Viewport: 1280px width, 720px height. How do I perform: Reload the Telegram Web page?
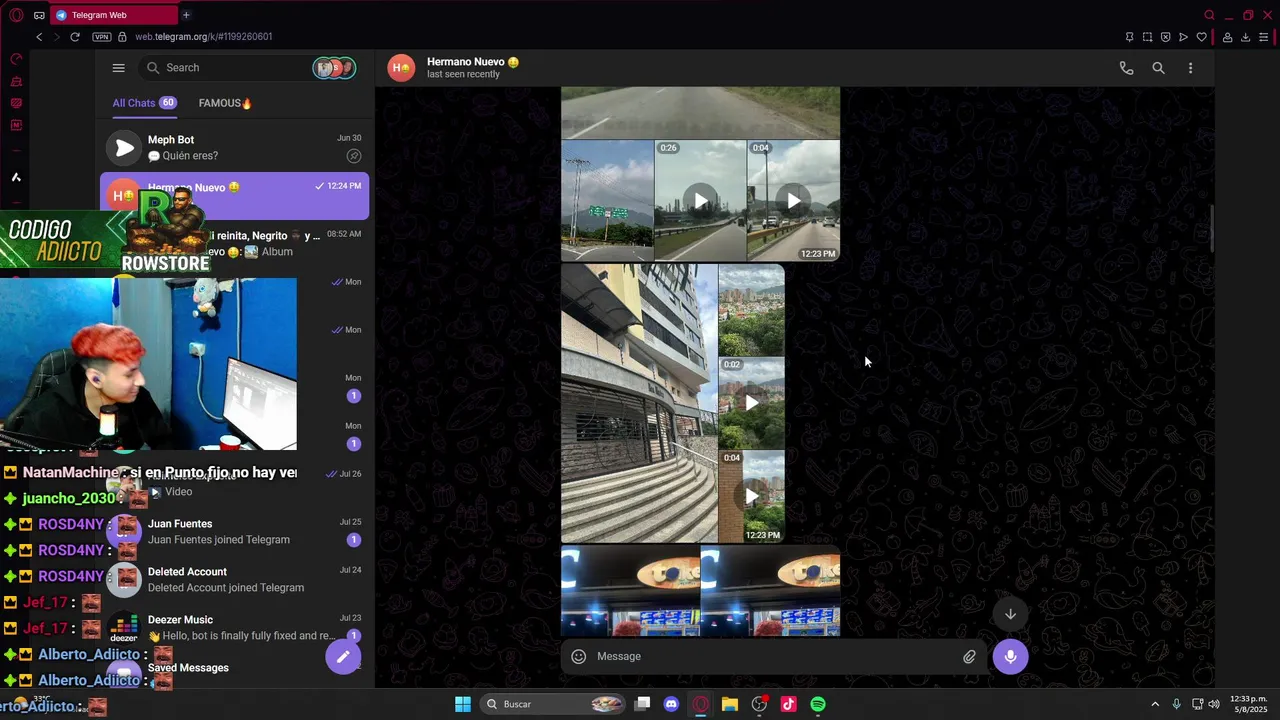click(x=75, y=37)
